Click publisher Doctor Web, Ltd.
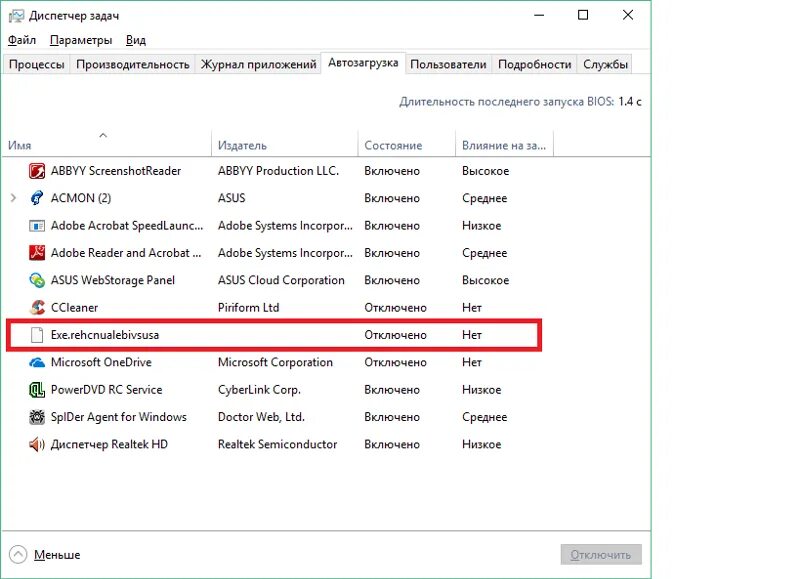Viewport: 800px width, 579px height. pos(261,417)
